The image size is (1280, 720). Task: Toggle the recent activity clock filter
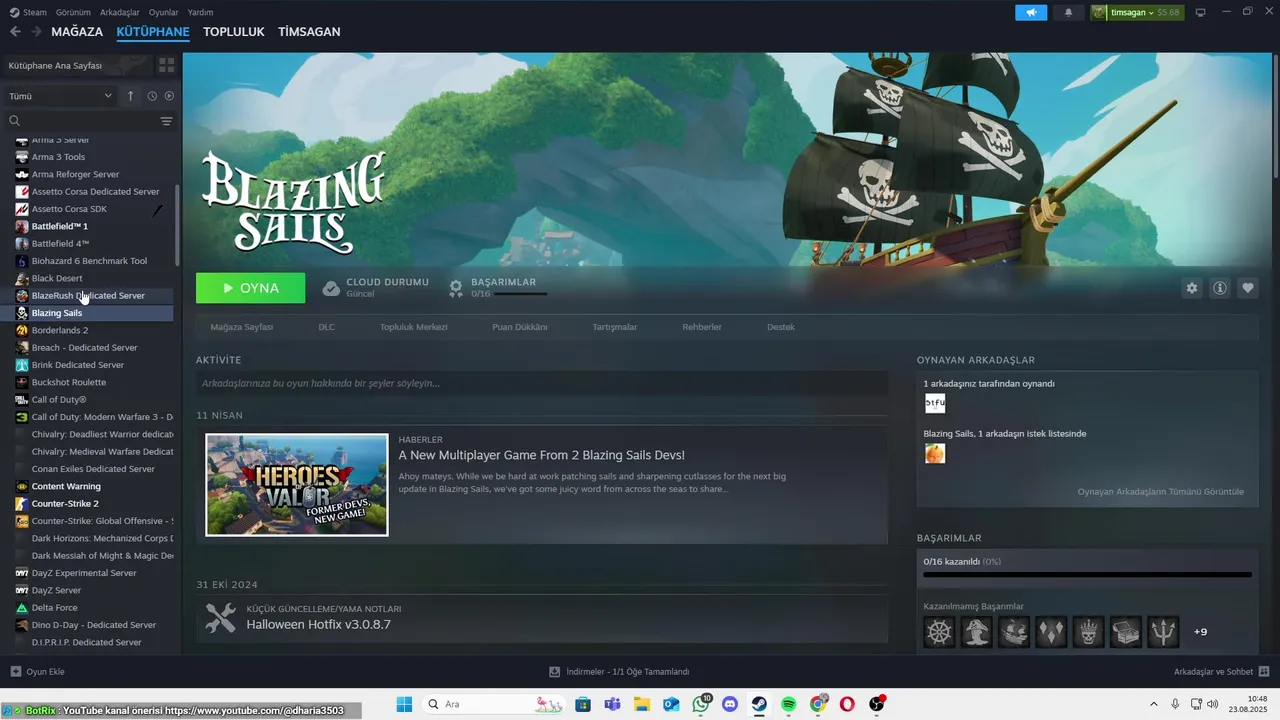pos(152,96)
